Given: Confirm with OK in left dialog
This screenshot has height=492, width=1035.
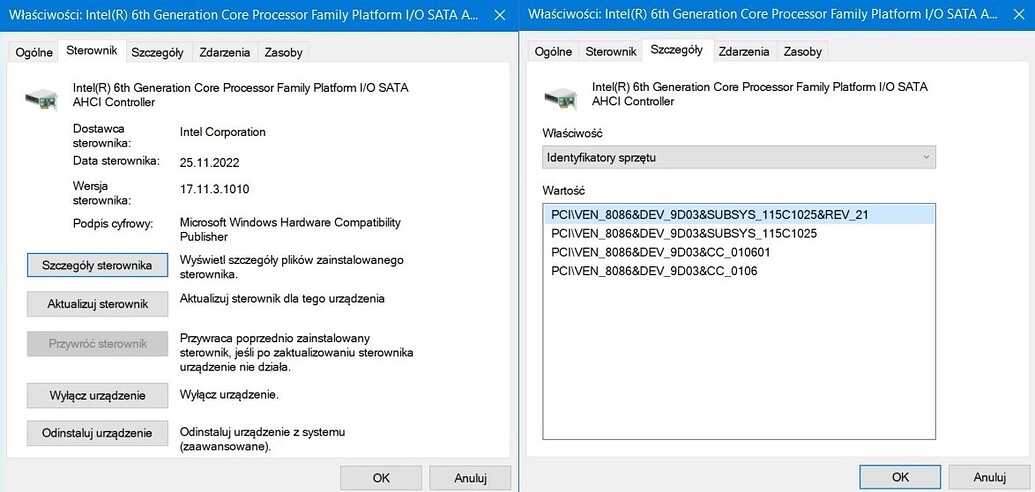Looking at the screenshot, I should pyautogui.click(x=381, y=478).
